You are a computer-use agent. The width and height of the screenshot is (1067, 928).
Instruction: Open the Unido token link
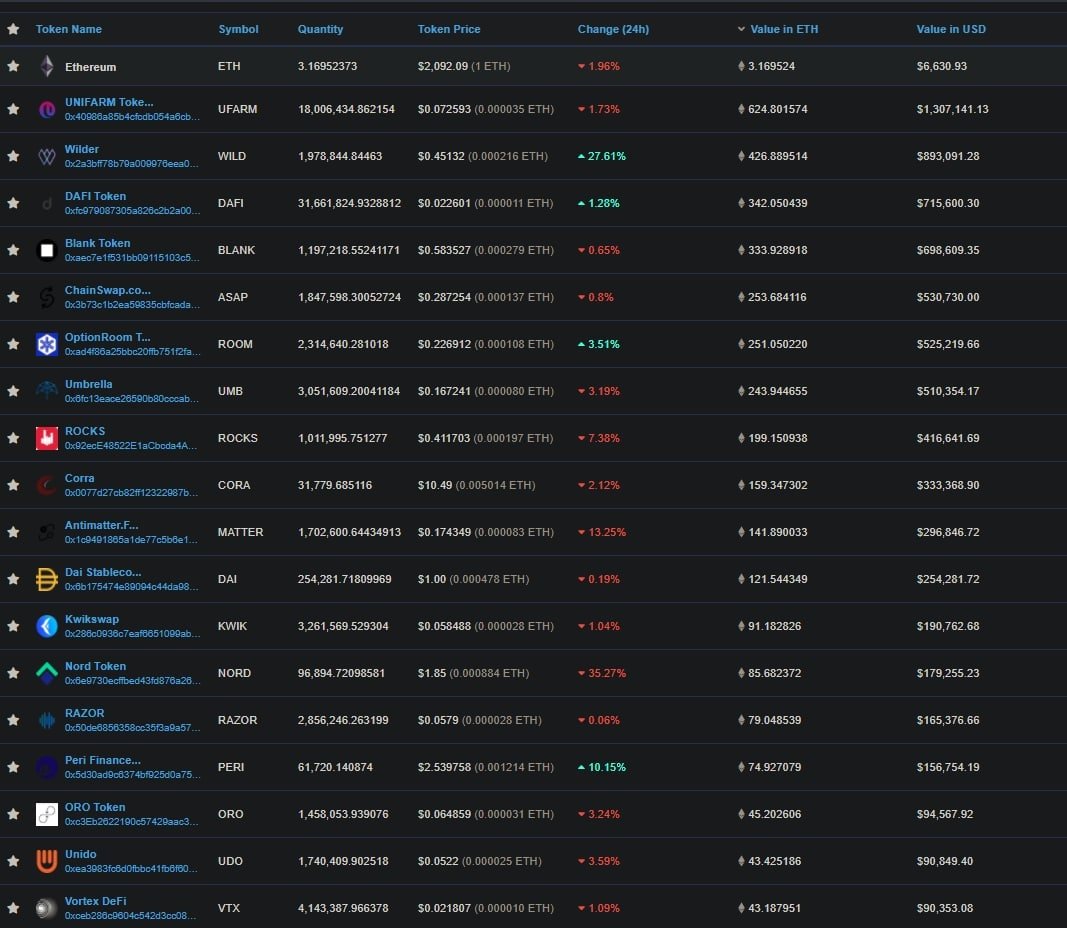pyautogui.click(x=80, y=854)
